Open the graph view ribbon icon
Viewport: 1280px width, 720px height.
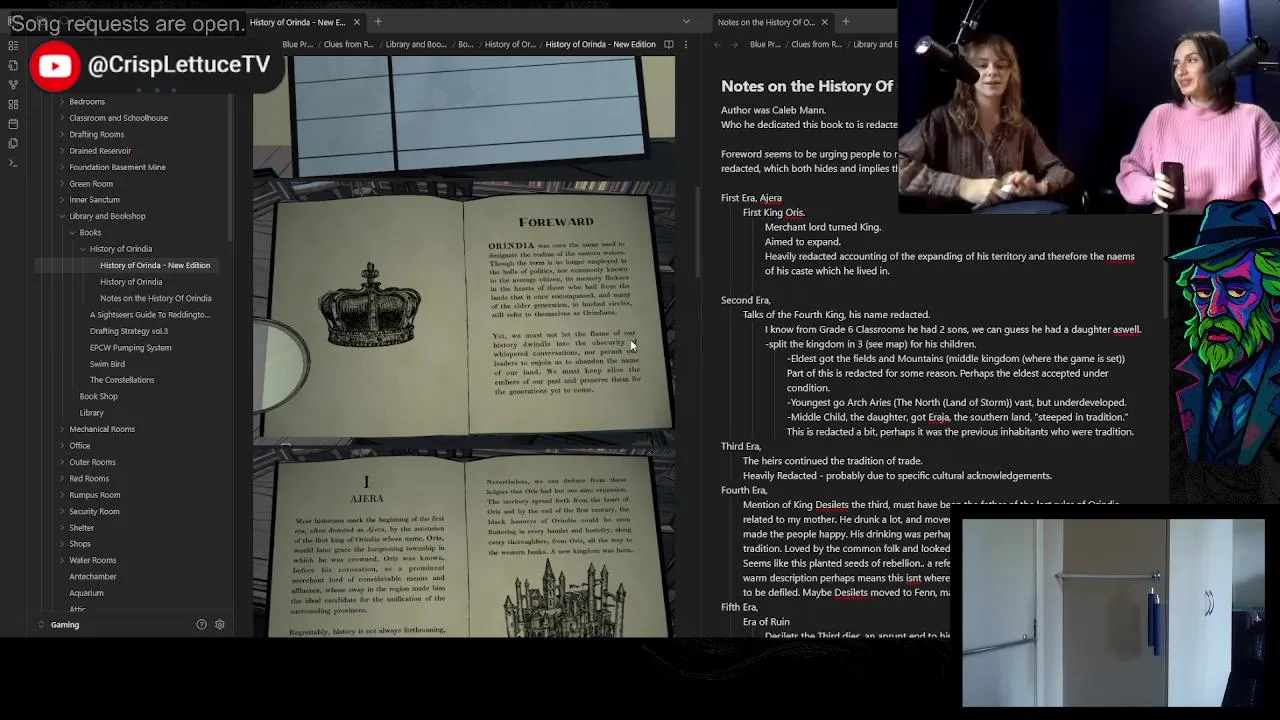click(x=13, y=84)
